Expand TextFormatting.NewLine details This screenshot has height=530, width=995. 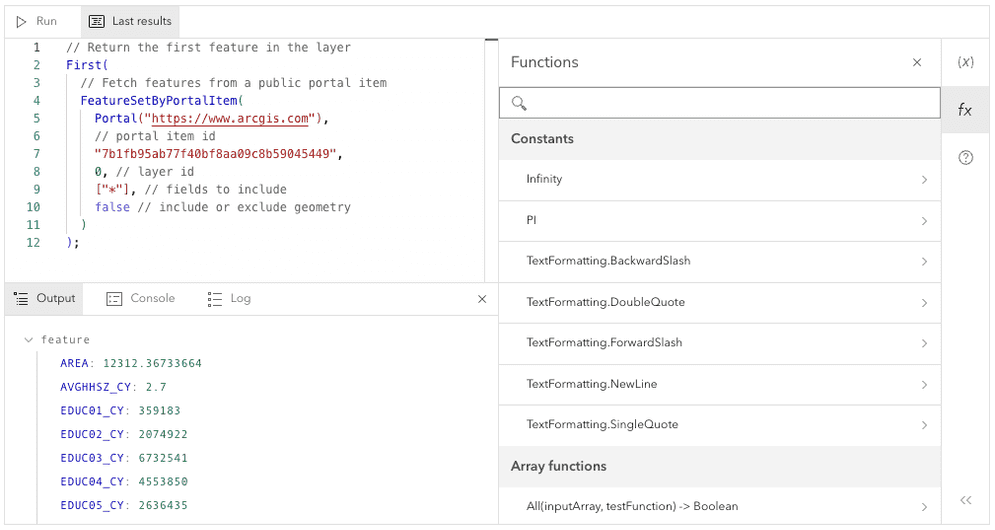[x=923, y=385]
